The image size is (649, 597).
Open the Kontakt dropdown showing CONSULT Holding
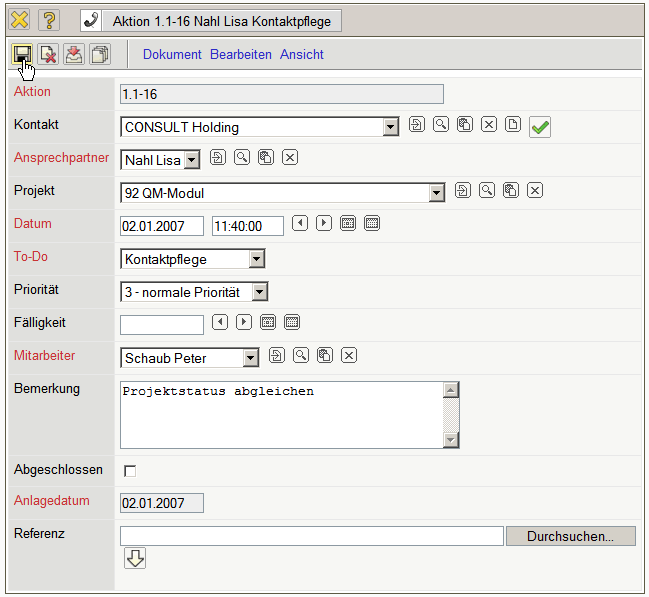click(391, 127)
